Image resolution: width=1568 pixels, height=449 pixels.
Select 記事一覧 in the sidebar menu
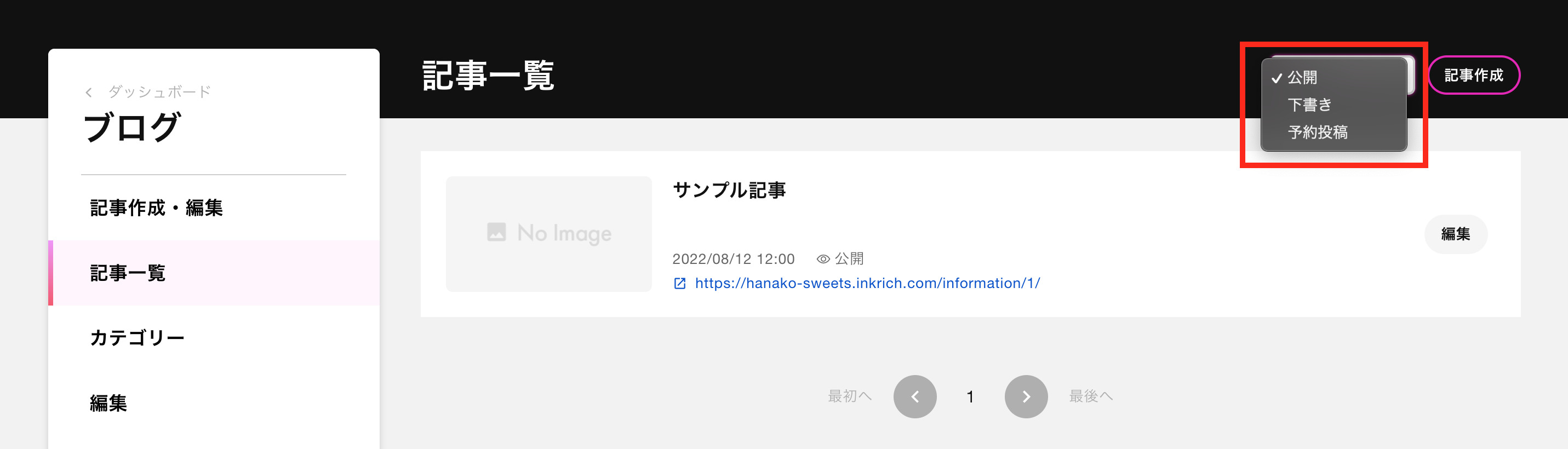214,273
